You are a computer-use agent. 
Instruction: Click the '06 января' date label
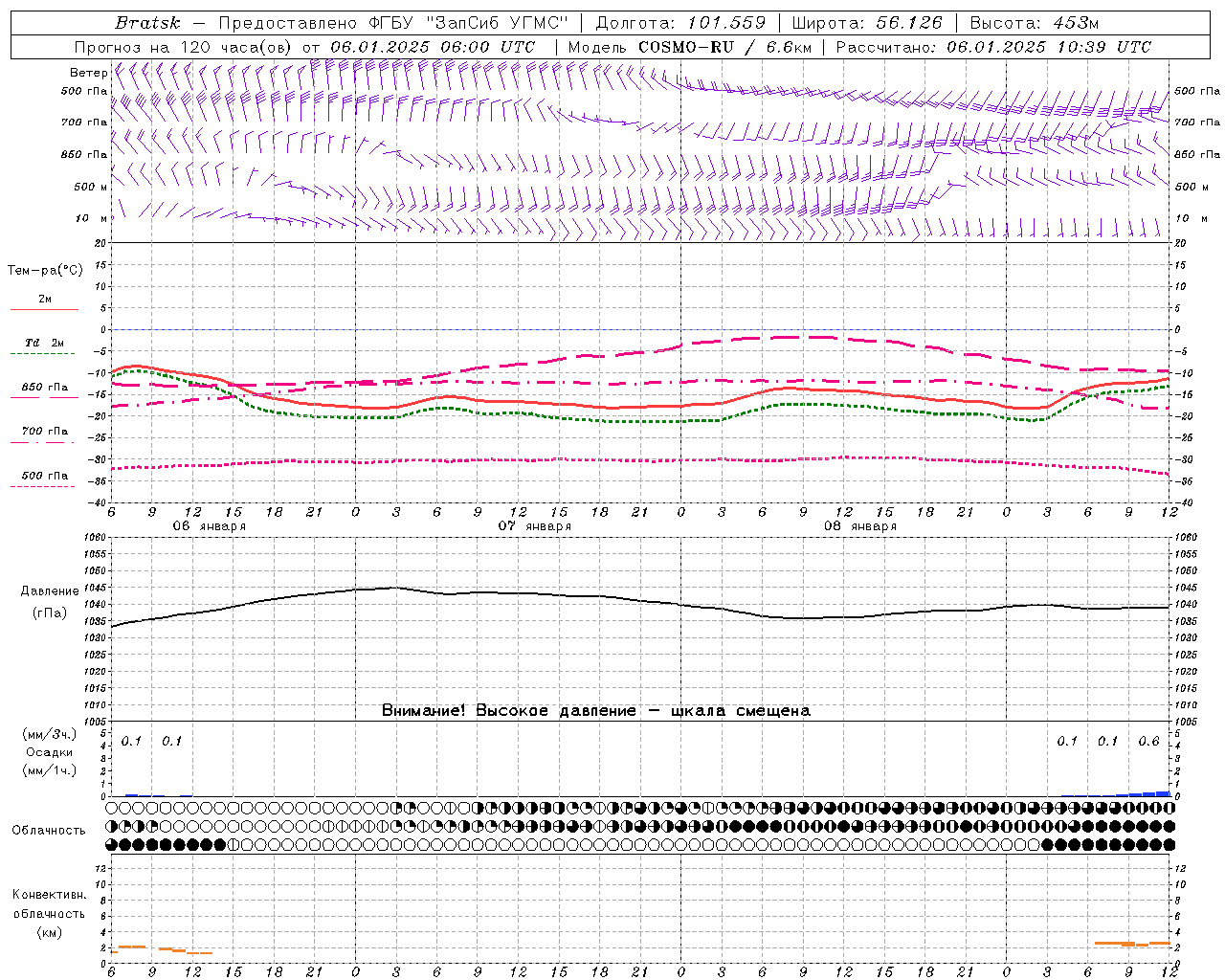[x=209, y=526]
